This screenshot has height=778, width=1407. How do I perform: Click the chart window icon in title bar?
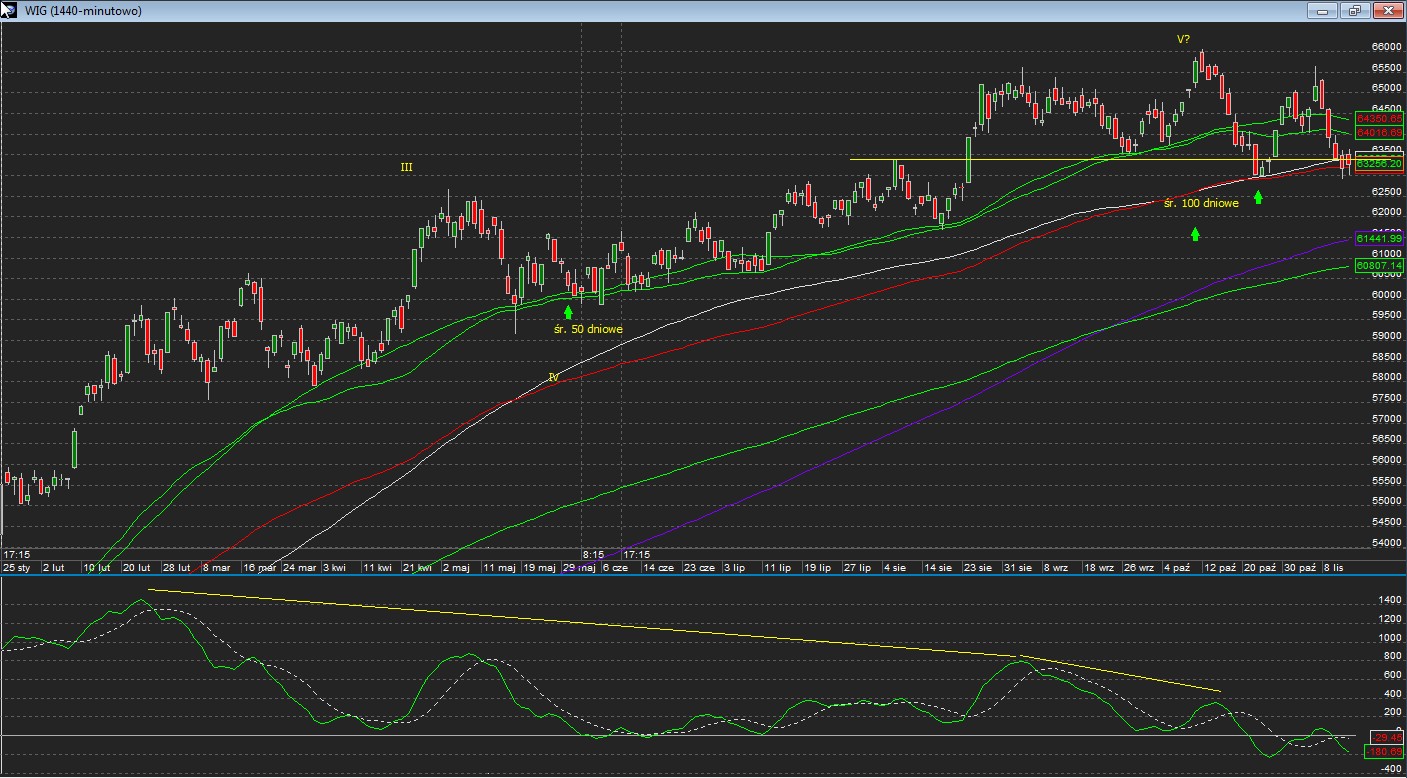point(8,10)
